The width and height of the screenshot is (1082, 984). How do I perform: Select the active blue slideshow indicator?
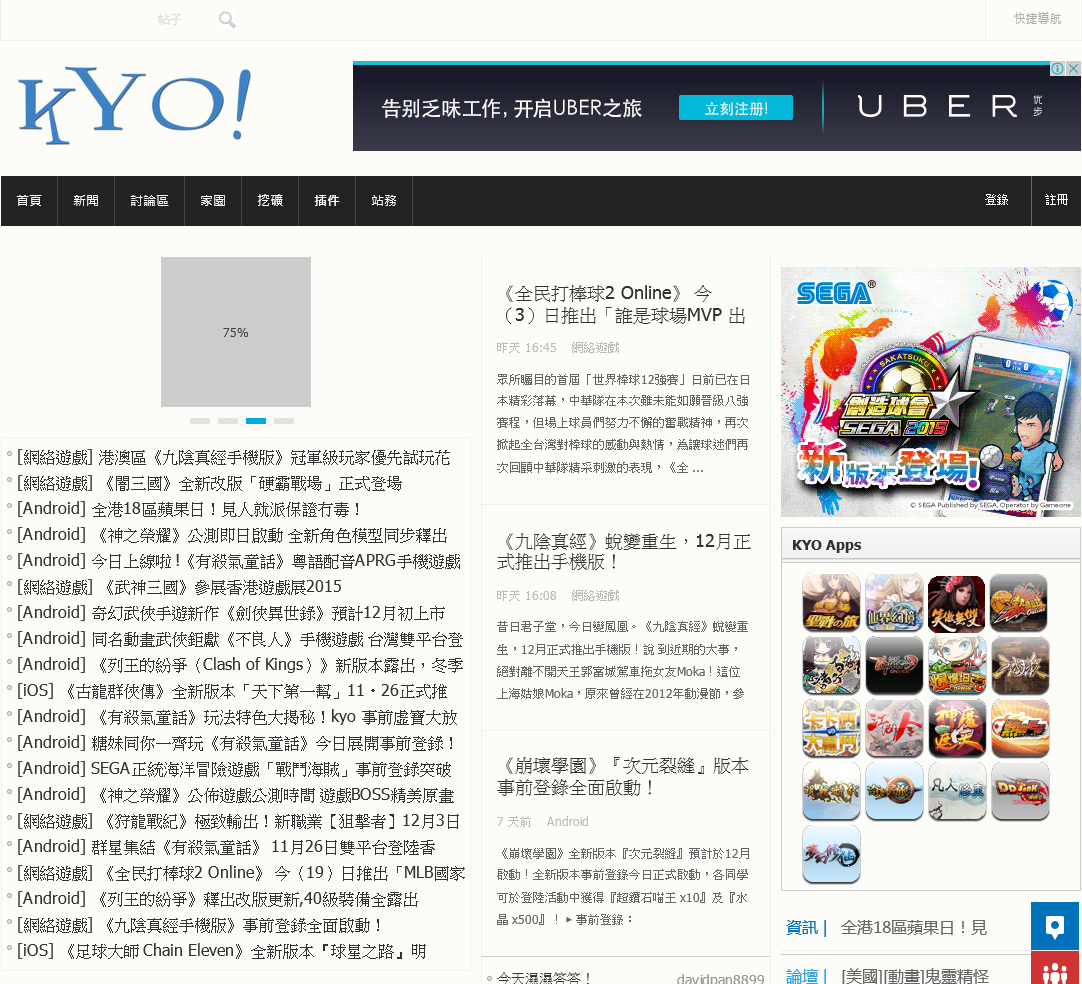(256, 421)
